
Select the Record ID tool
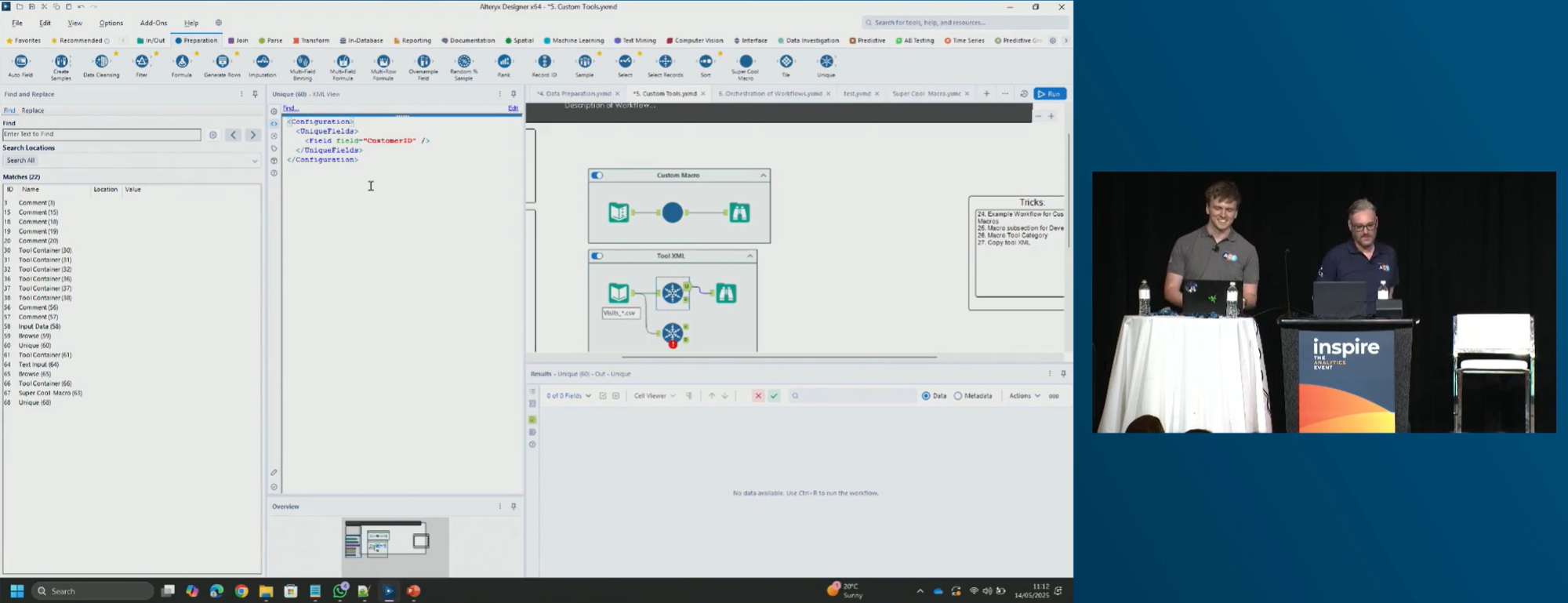click(x=544, y=65)
